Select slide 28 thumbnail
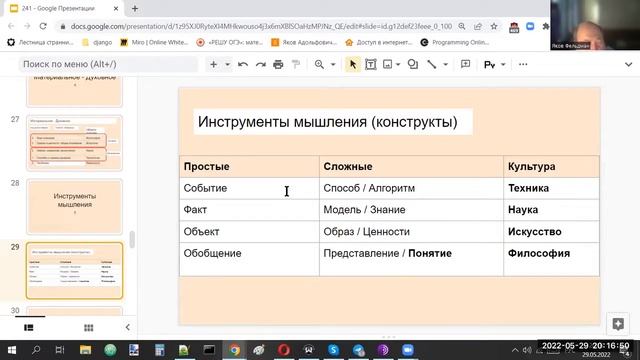Image resolution: width=640 pixels, height=360 pixels. [x=74, y=207]
